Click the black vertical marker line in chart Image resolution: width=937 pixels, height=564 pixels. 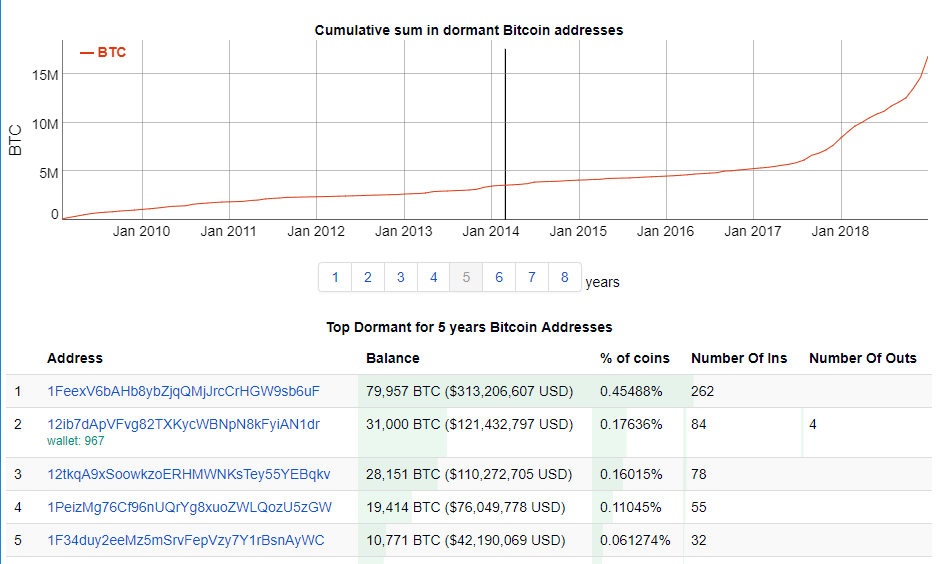pos(505,134)
